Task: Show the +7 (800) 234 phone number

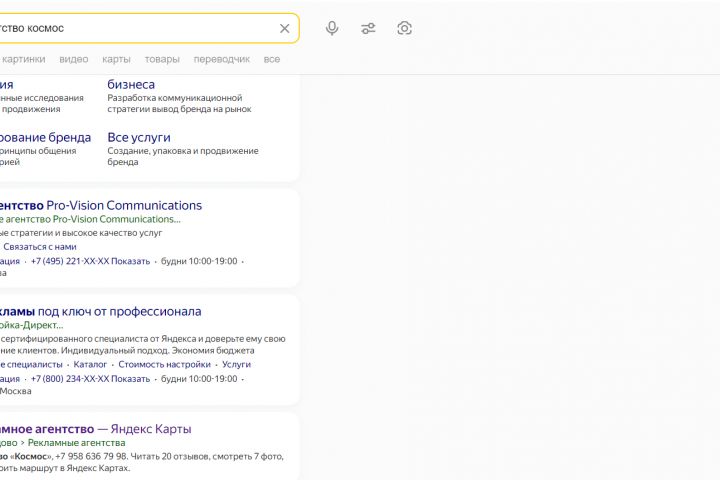Action: pos(90,379)
